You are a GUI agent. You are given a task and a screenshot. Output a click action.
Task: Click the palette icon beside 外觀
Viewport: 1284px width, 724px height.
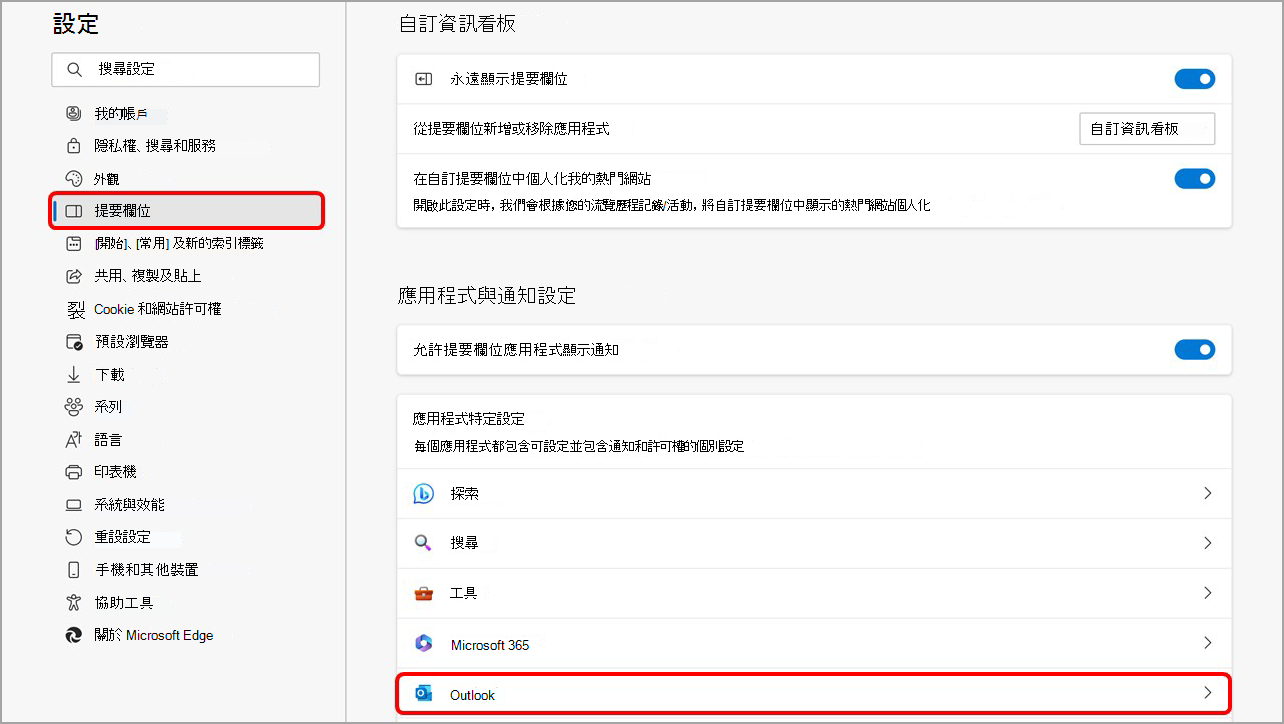[x=73, y=179]
